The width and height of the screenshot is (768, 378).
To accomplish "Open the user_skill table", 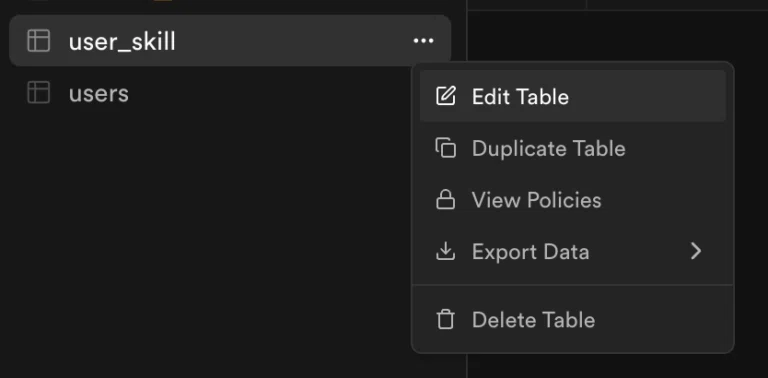I will [230, 41].
